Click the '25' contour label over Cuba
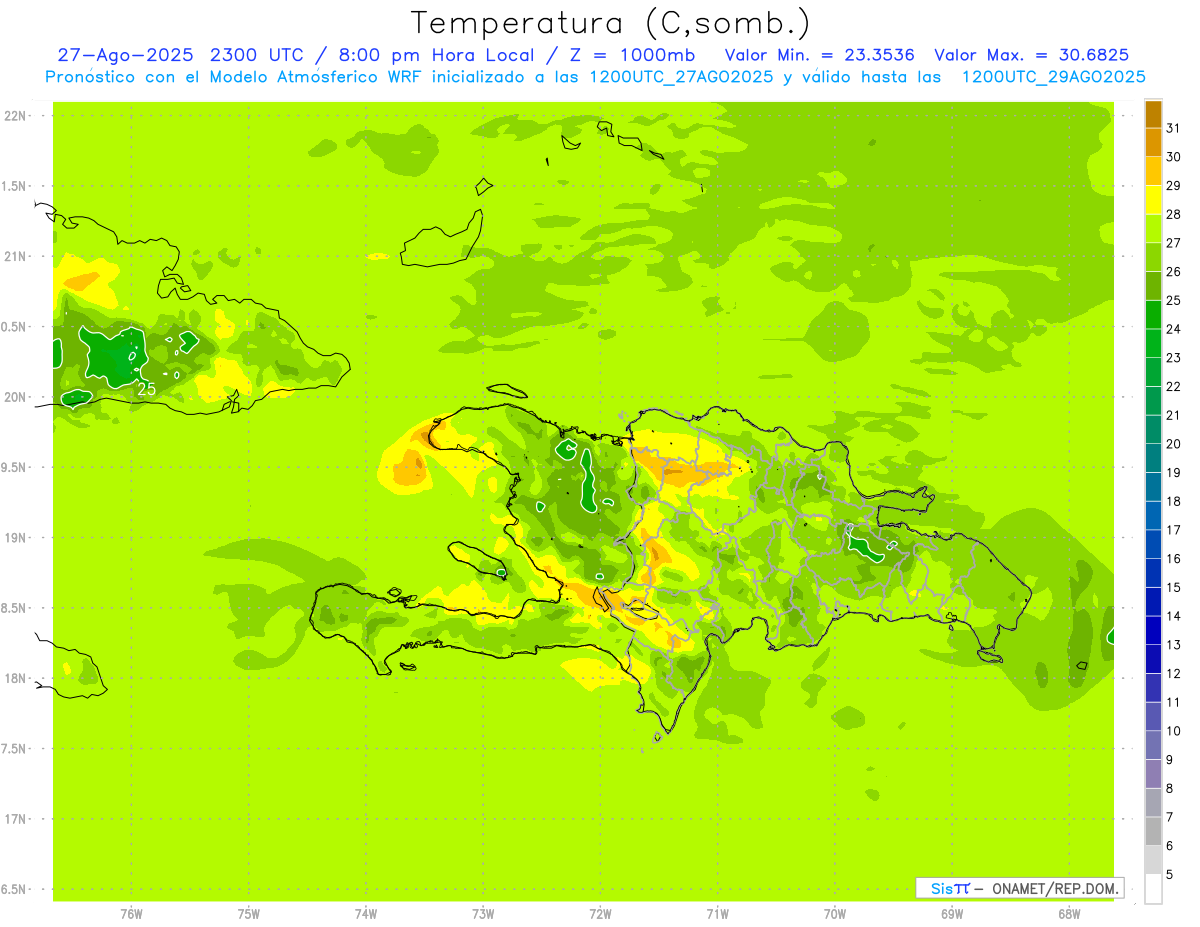The height and width of the screenshot is (927, 1200). point(146,390)
